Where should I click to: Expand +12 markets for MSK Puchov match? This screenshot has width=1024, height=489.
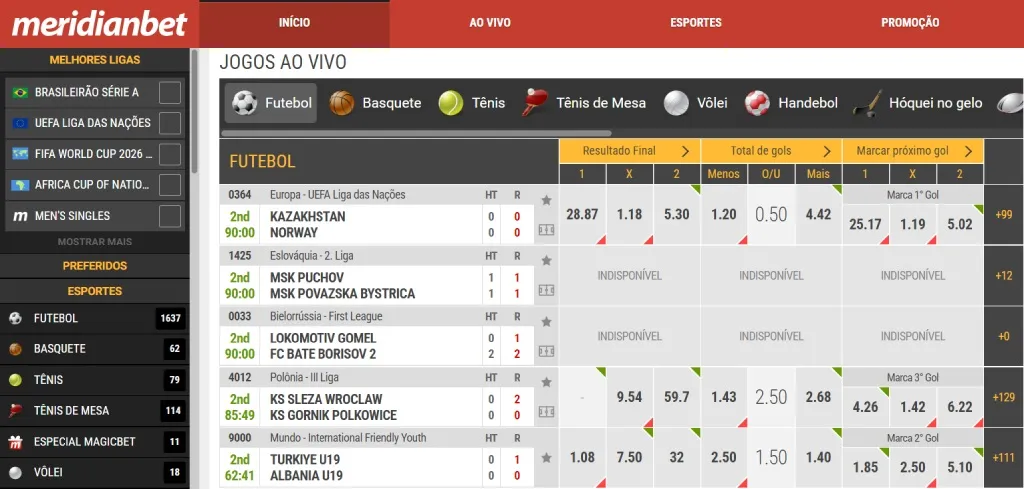[1004, 276]
